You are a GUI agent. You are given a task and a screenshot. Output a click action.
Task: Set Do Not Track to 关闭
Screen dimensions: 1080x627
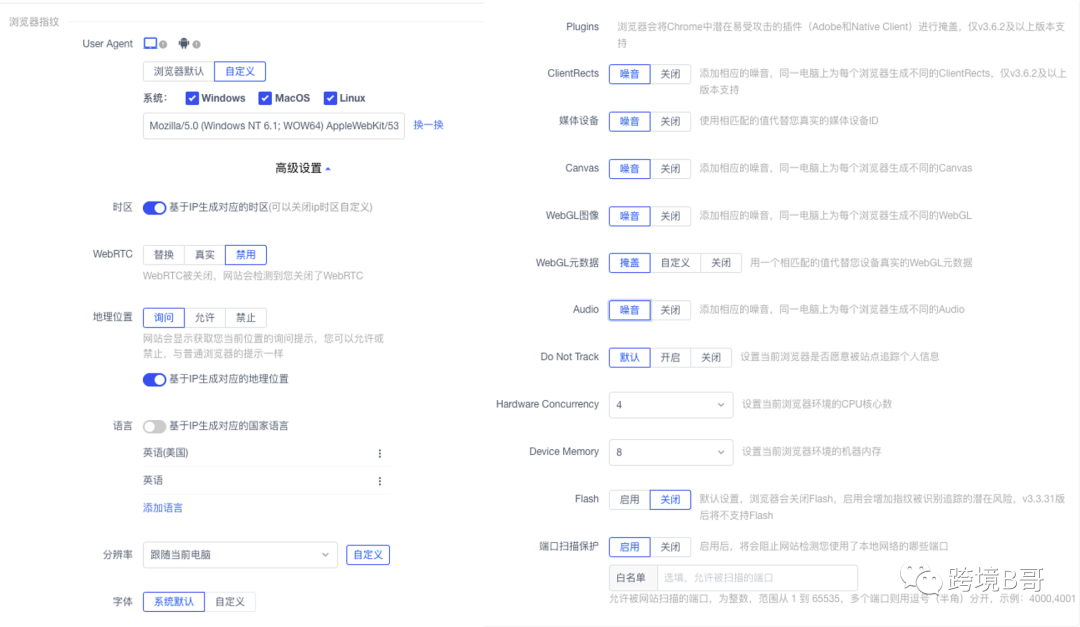[x=711, y=358]
